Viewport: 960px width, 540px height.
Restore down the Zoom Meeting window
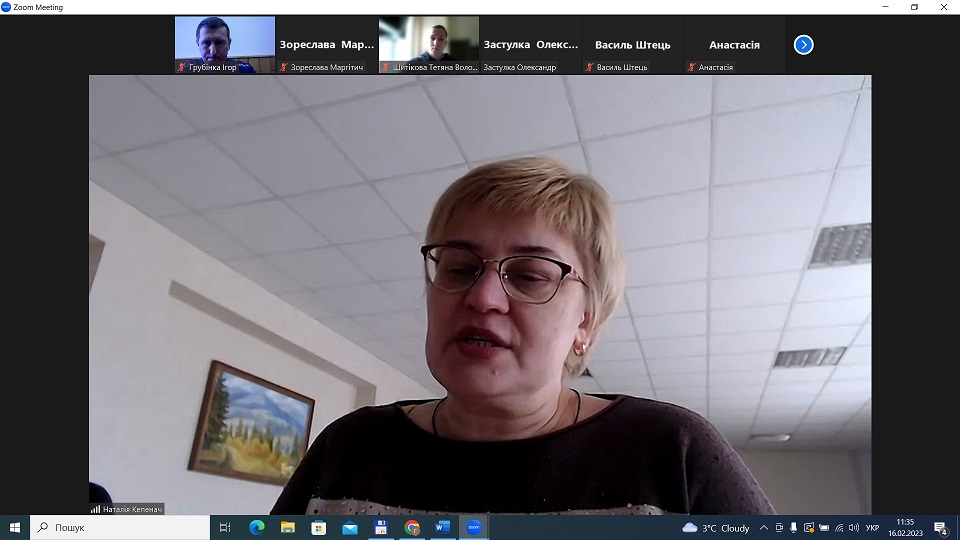point(915,7)
